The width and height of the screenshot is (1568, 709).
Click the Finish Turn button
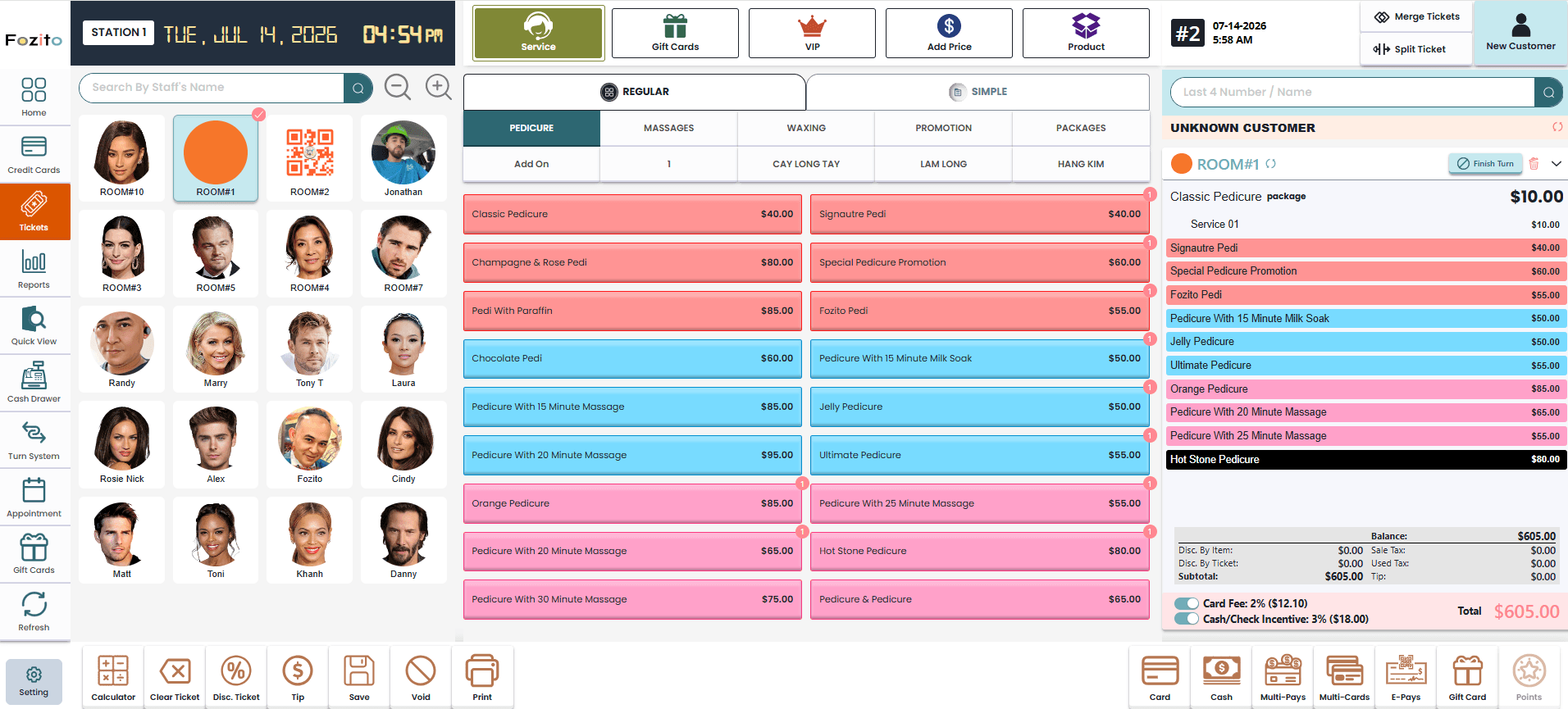point(1485,164)
